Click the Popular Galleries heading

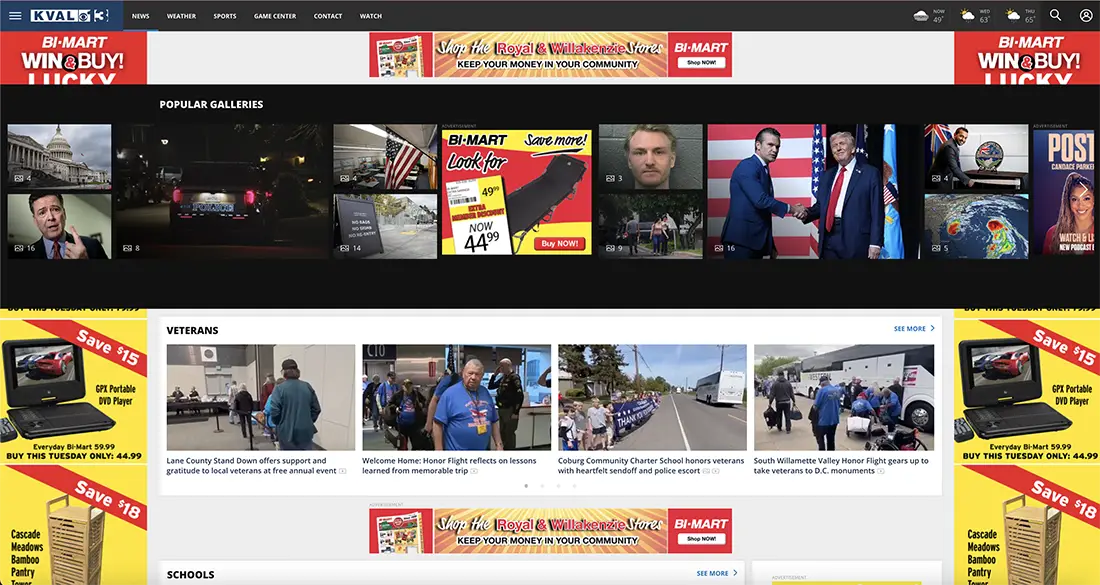point(211,105)
